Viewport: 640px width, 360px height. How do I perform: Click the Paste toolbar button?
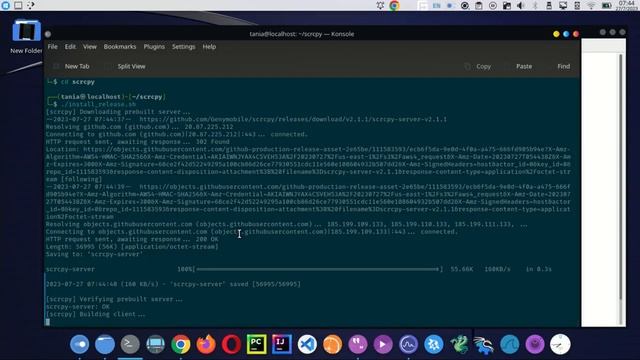click(x=519, y=66)
